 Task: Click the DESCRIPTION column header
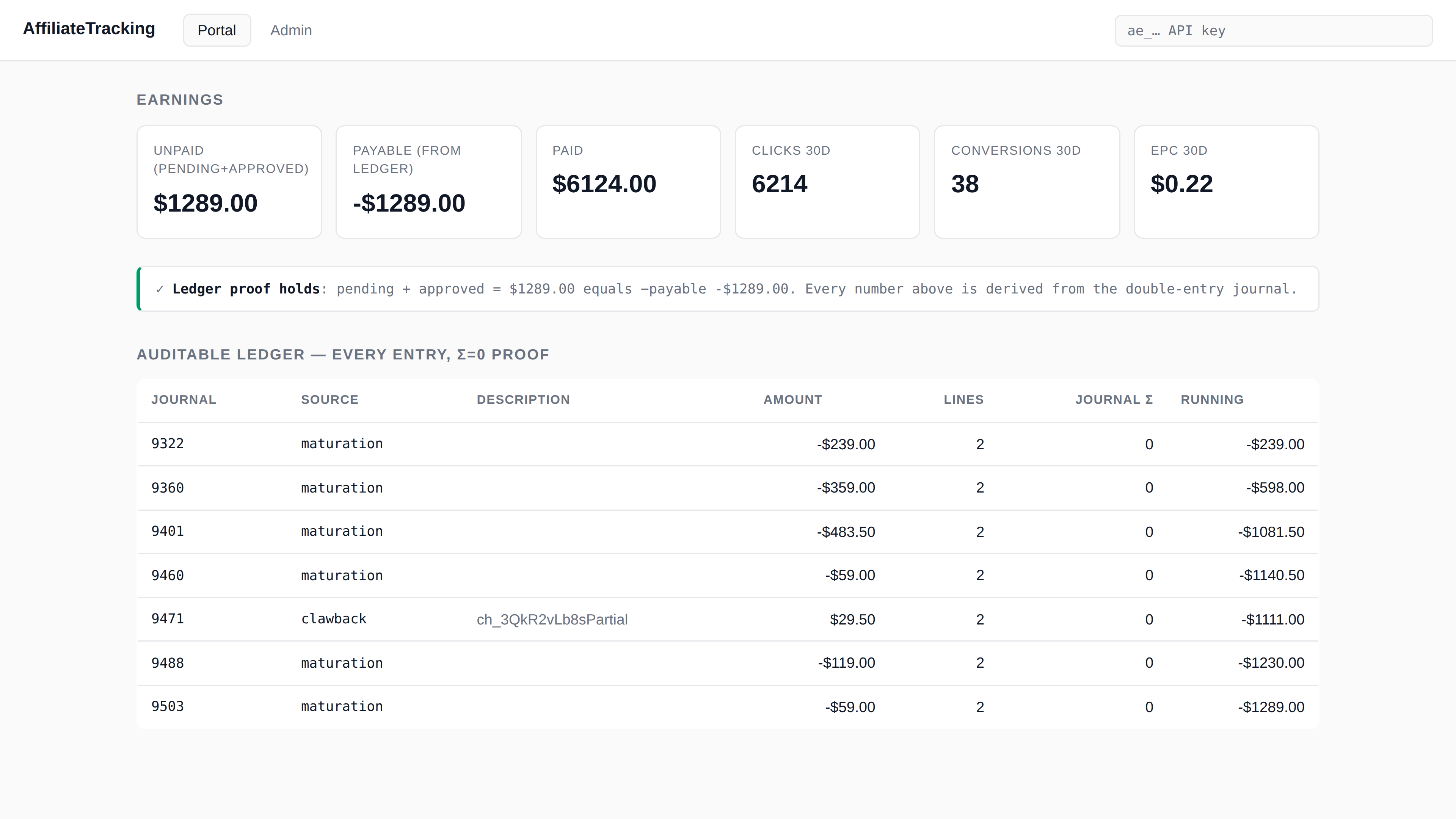pyautogui.click(x=523, y=400)
